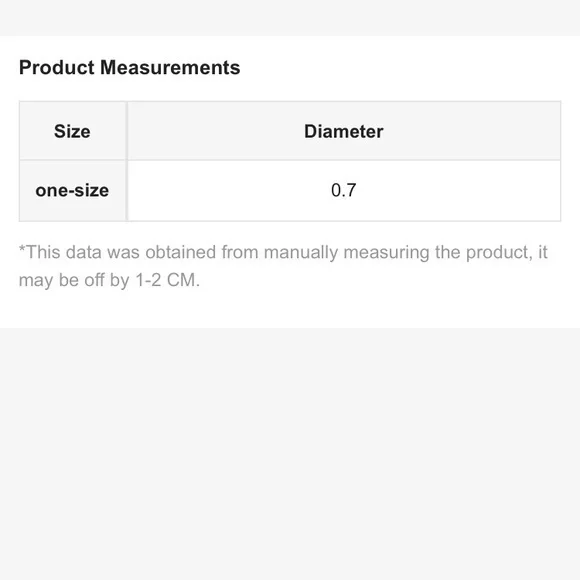The height and width of the screenshot is (580, 580).
Task: Click the word Product in heading
Action: [57, 68]
